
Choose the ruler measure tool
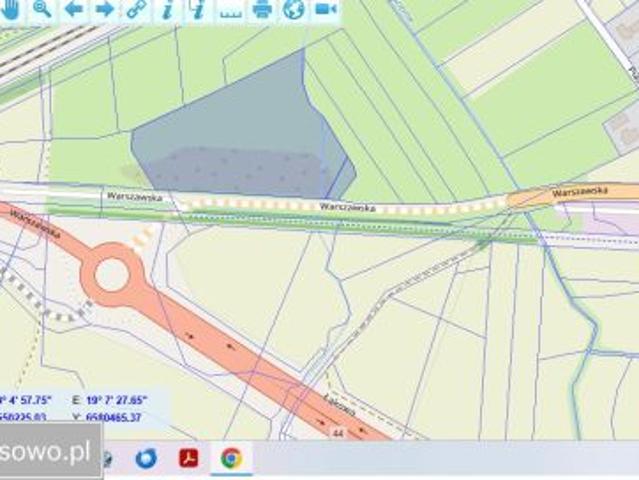pyautogui.click(x=231, y=12)
